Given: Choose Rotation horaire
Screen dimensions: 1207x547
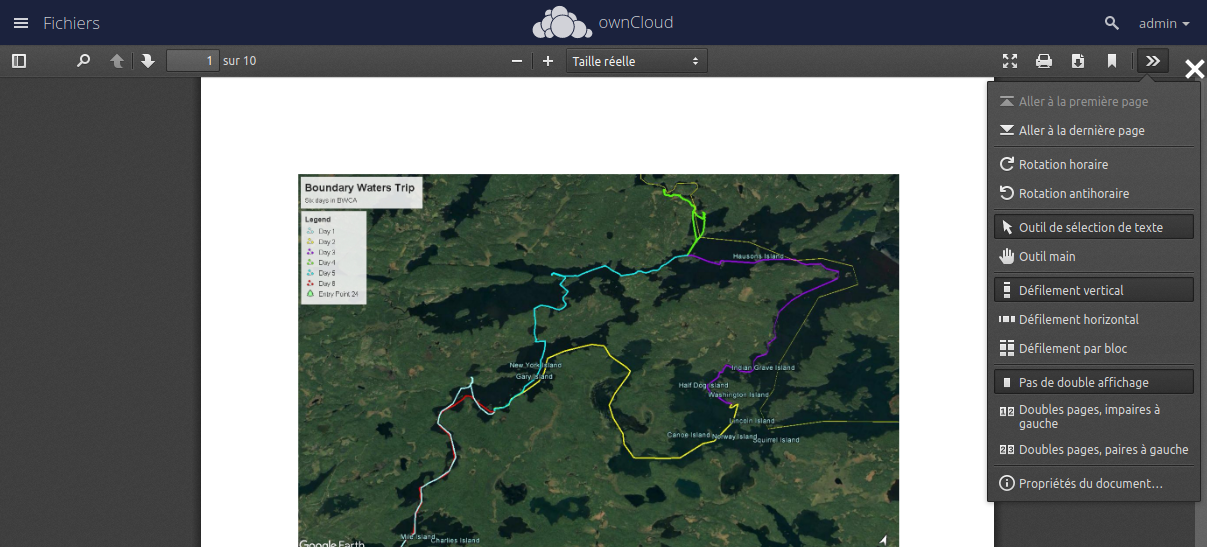Looking at the screenshot, I should pos(1094,164).
